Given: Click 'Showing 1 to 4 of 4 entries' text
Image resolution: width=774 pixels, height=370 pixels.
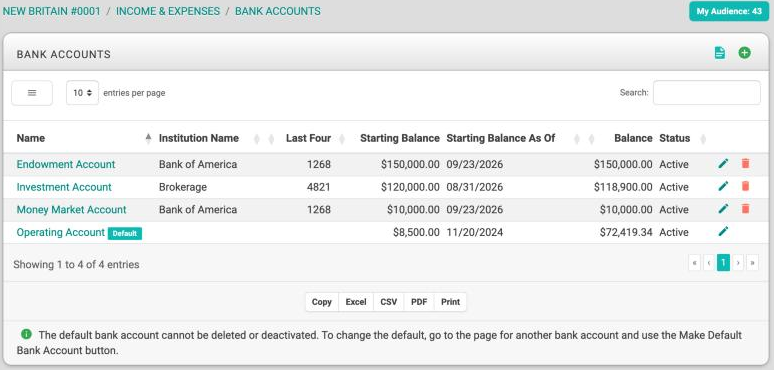Looking at the screenshot, I should pos(76,264).
